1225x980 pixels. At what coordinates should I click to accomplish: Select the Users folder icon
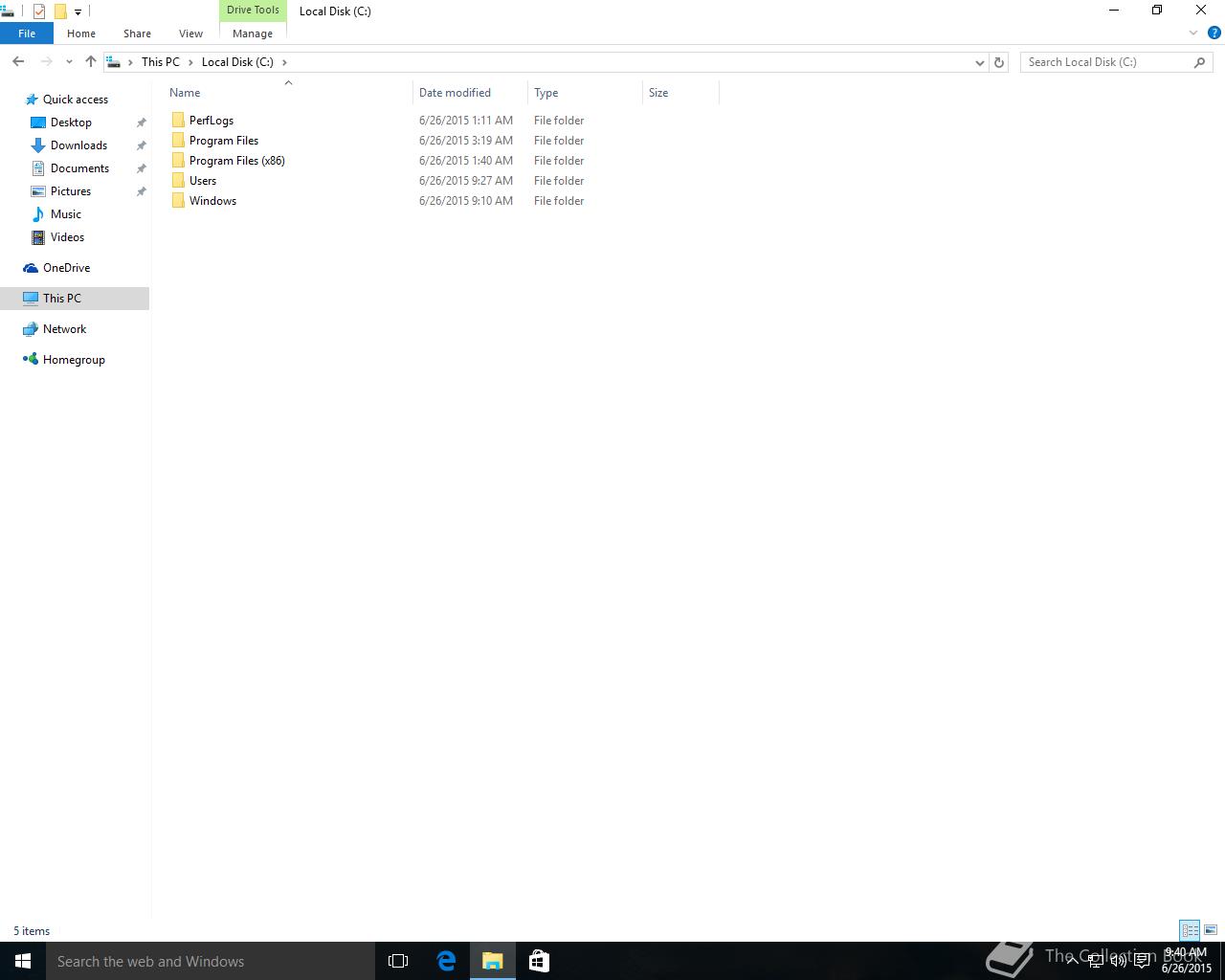(178, 181)
